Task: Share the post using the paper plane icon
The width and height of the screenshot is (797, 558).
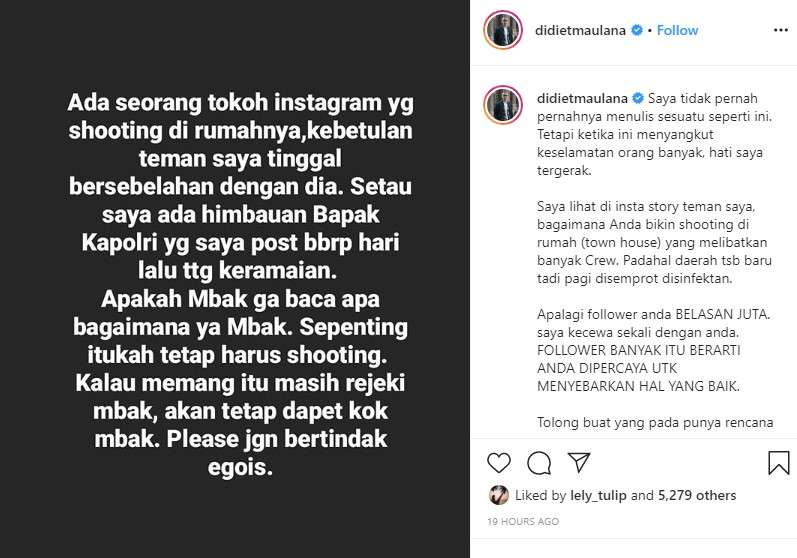Action: point(579,462)
